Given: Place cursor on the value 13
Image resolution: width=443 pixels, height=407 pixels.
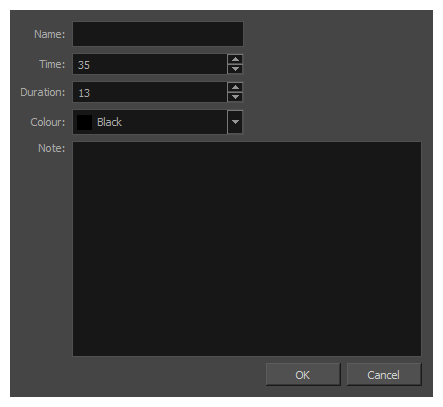Looking at the screenshot, I should tap(84, 93).
